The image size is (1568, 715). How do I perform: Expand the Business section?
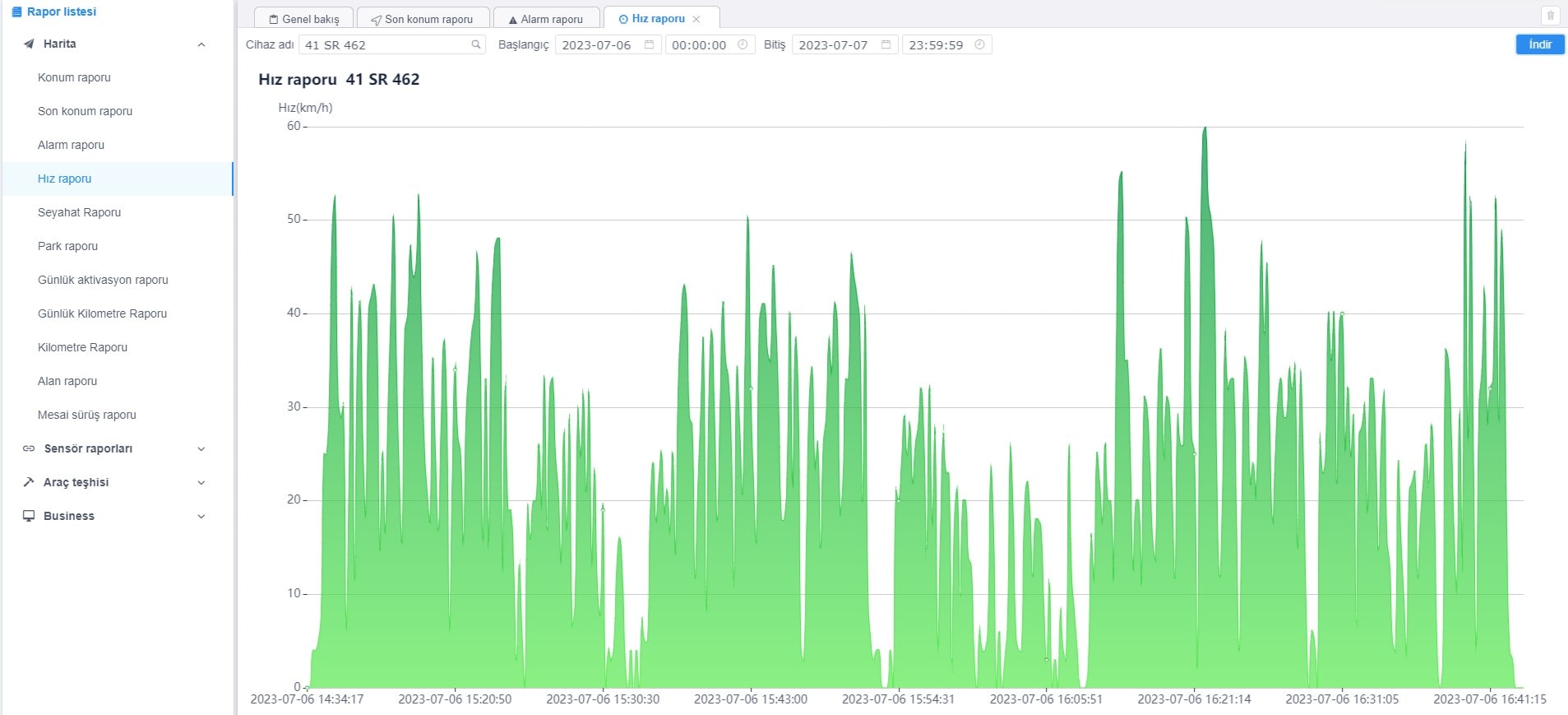tap(201, 516)
